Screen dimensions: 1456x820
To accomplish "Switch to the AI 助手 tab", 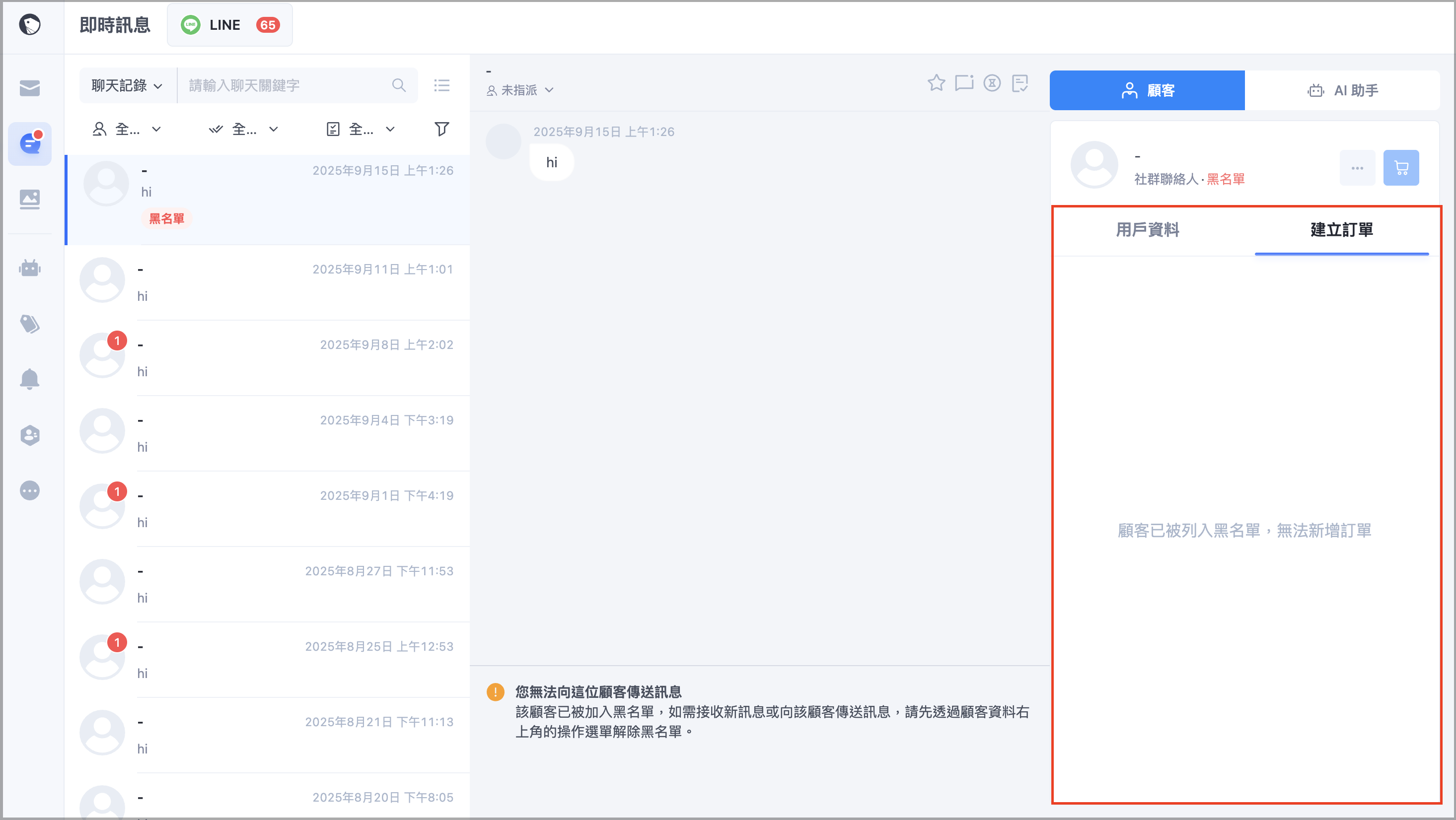I will coord(1342,90).
